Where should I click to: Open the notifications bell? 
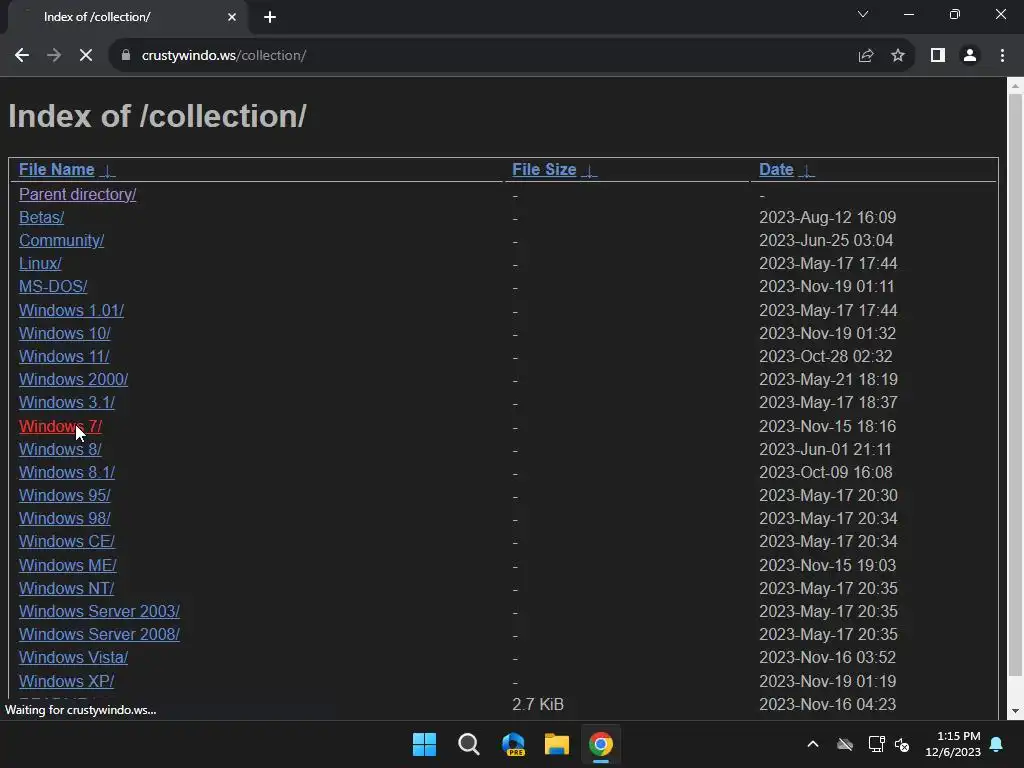tap(997, 744)
